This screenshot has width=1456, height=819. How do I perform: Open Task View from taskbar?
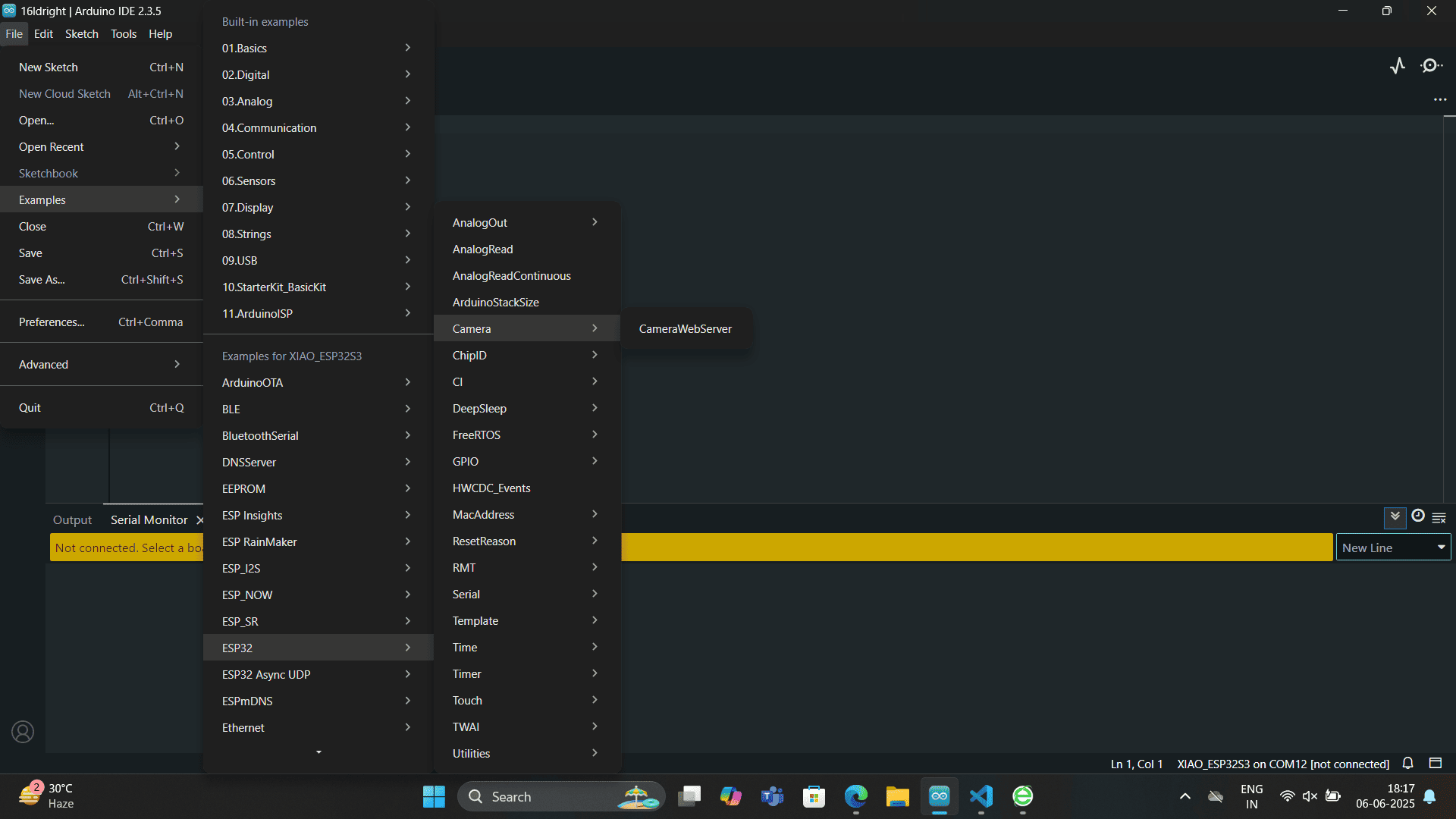point(689,796)
